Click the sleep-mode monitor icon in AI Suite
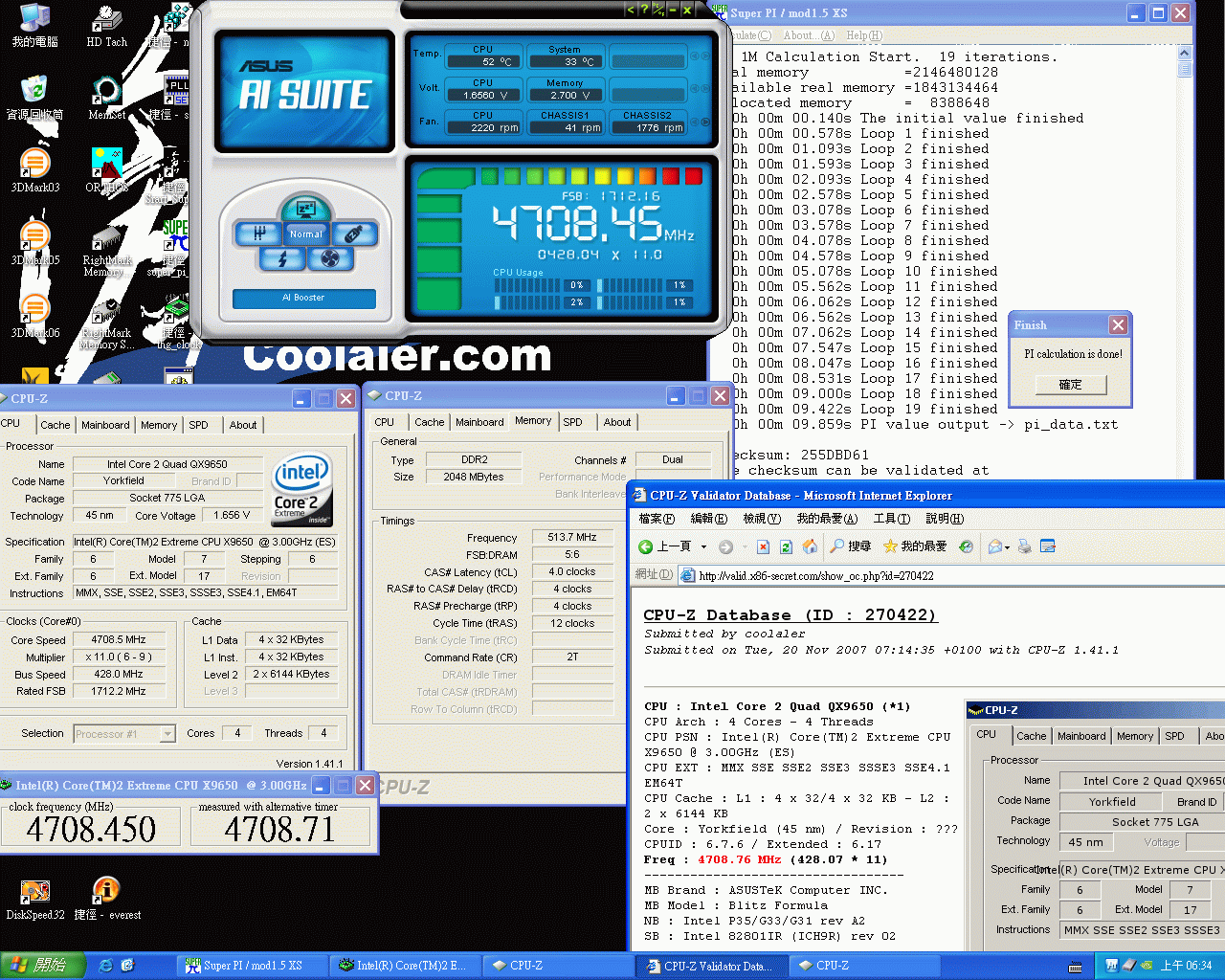This screenshot has height=980, width=1225. pyautogui.click(x=306, y=209)
